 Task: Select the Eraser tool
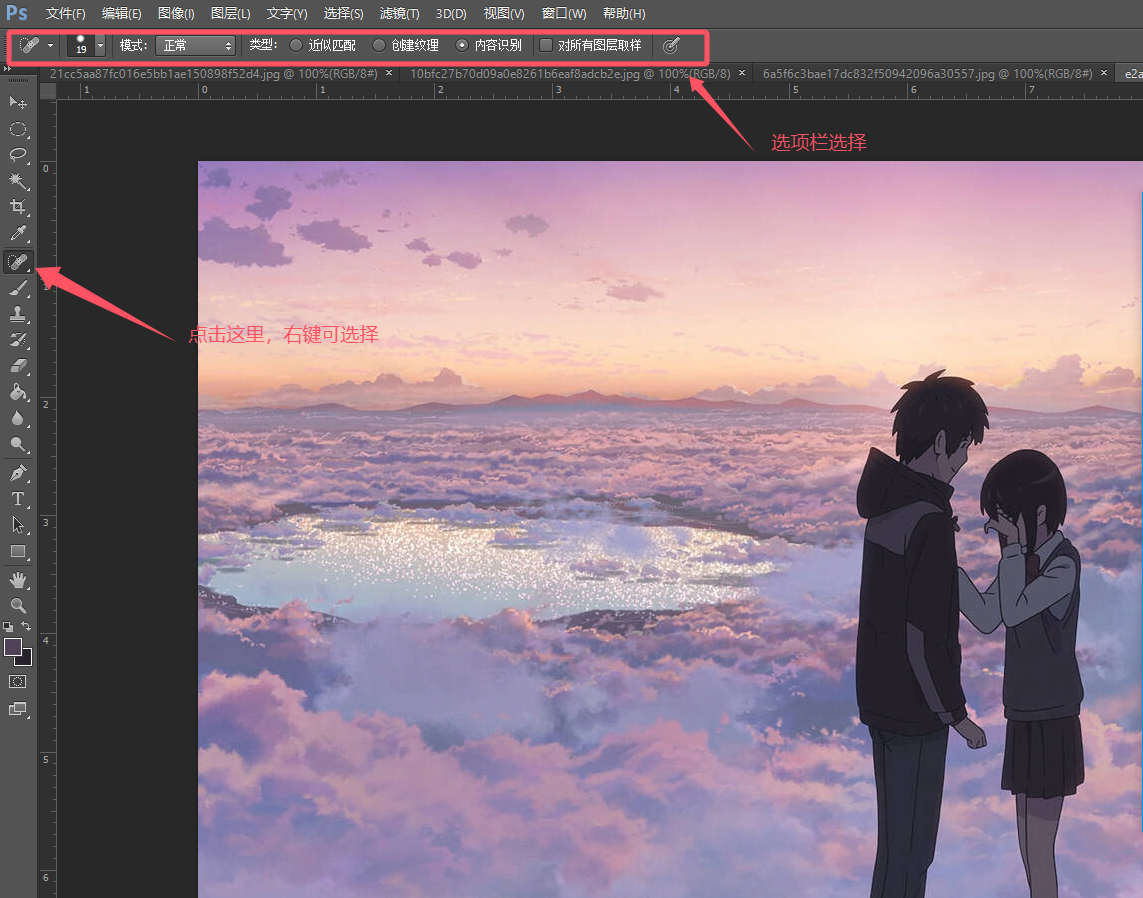[x=17, y=367]
